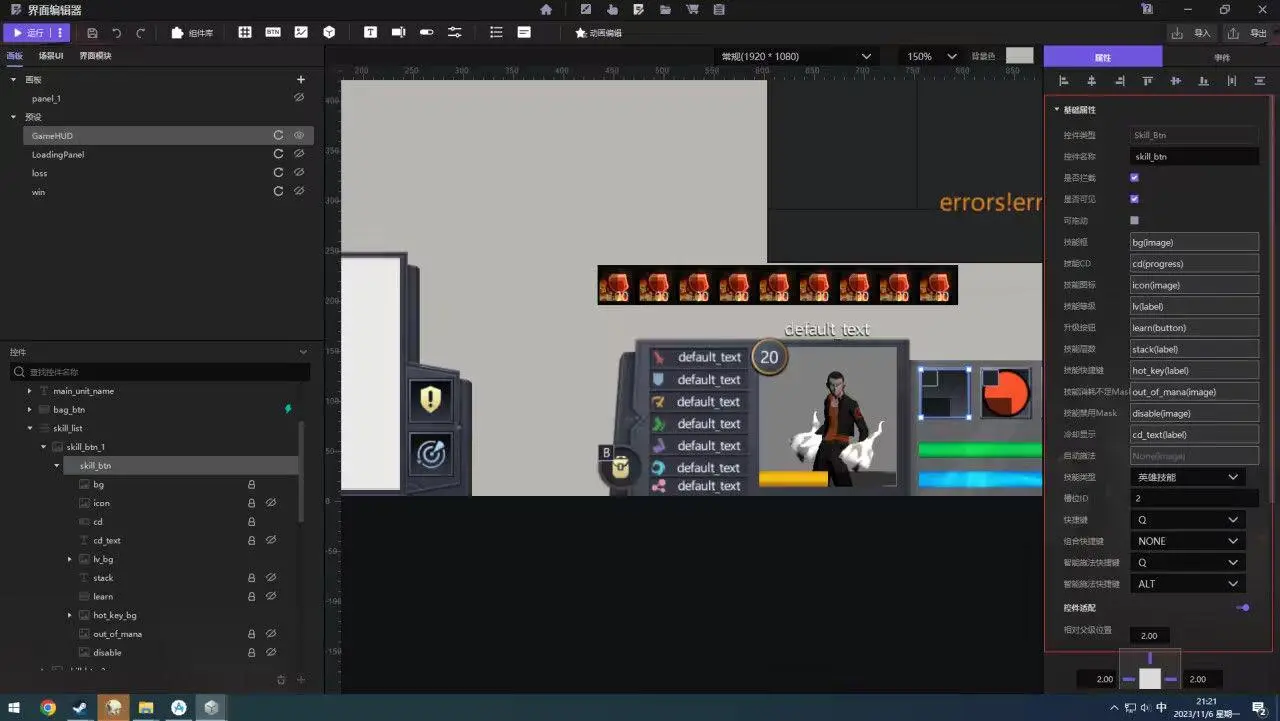Switch to the 事件 tab in the right panel
Screen dimensions: 1280x721
click(x=1221, y=57)
